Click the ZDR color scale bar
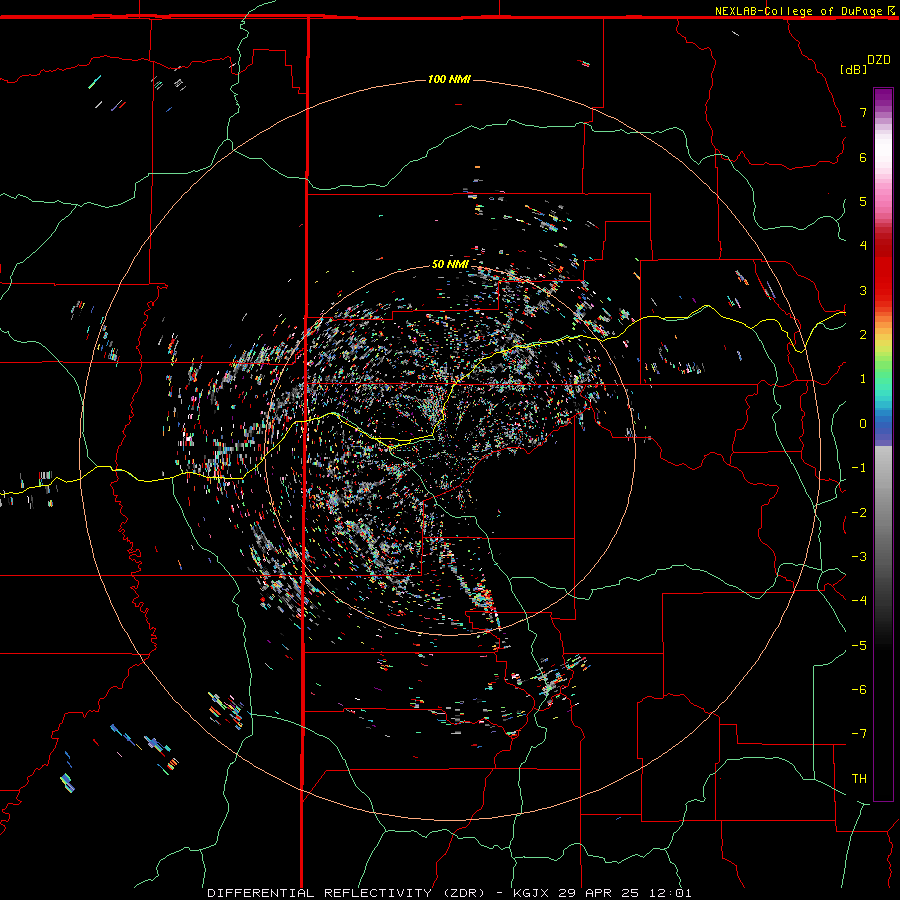Screen dimensions: 900x900 [x=883, y=444]
